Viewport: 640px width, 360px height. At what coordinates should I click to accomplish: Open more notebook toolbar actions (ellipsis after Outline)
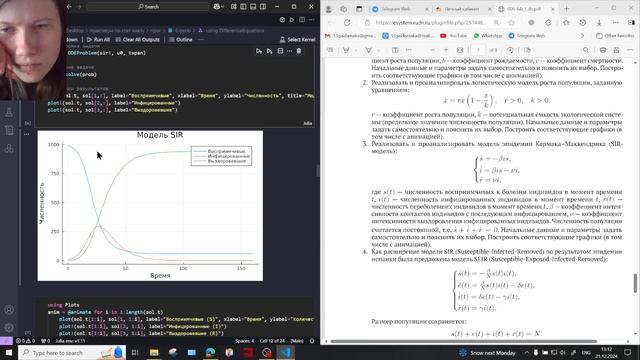pos(200,40)
